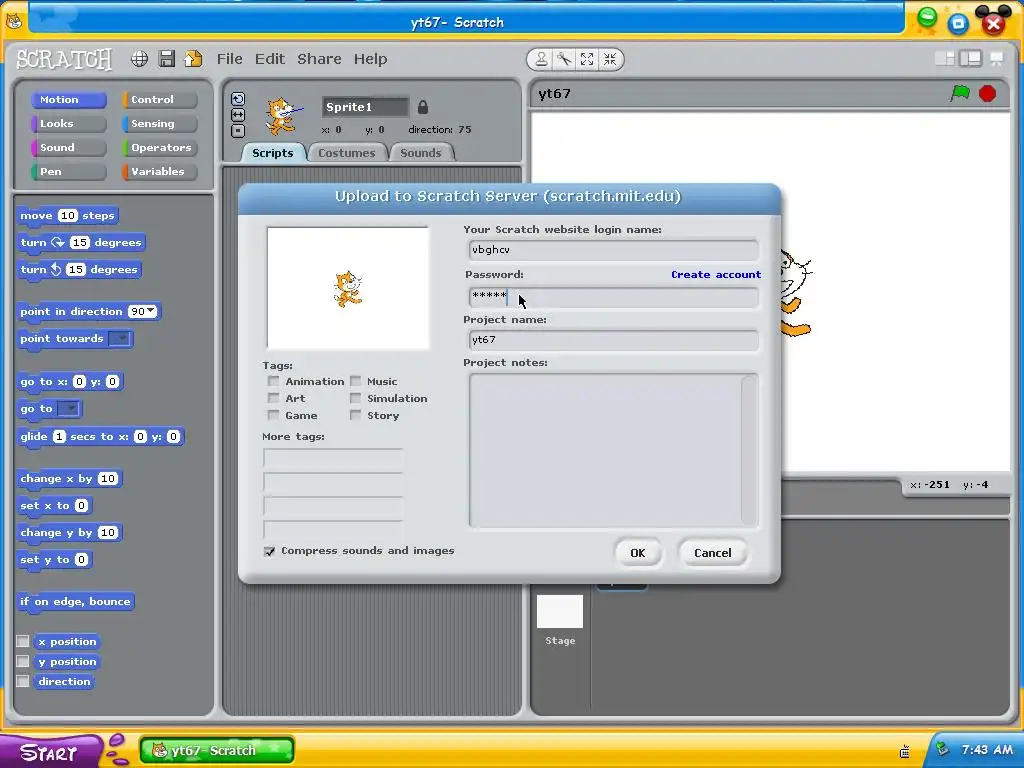
Task: Set rotation style to don't rotate
Action: (238, 131)
